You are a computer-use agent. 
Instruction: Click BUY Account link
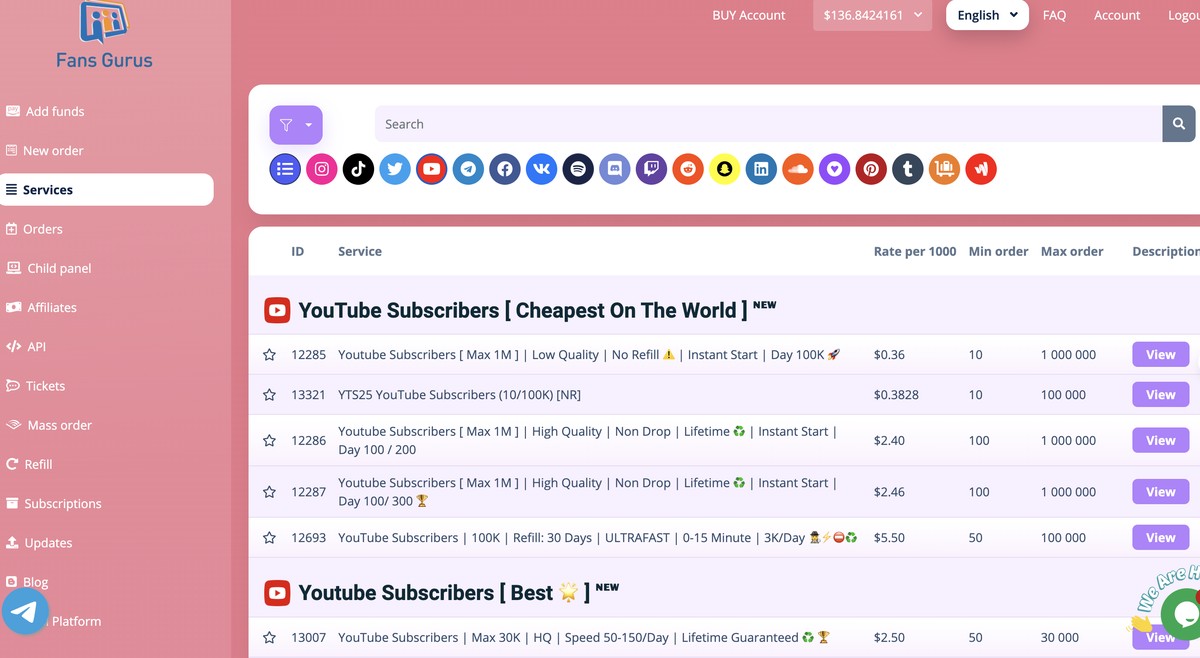(748, 15)
